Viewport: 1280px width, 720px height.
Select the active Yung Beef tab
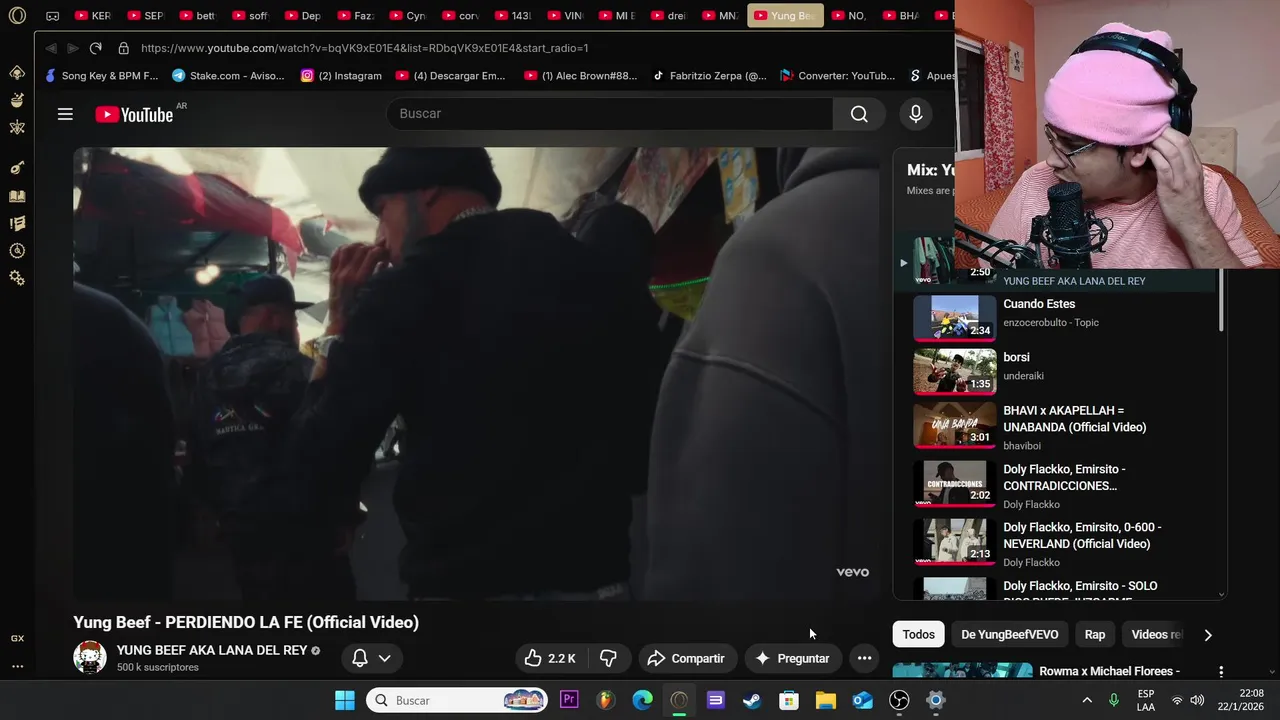click(785, 16)
